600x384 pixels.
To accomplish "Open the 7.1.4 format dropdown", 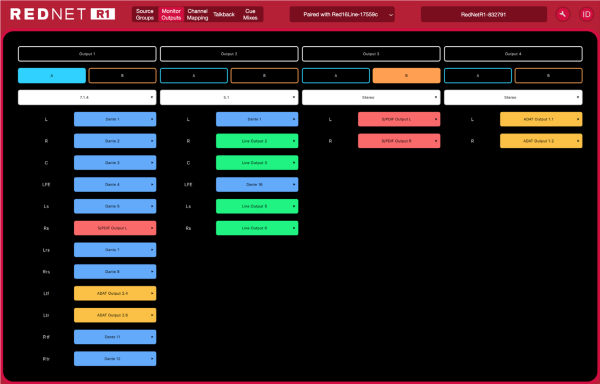I will click(x=87, y=98).
